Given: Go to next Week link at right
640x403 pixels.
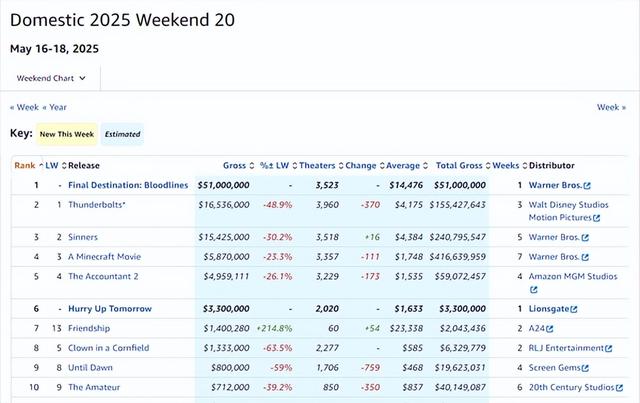Looking at the screenshot, I should coord(611,107).
